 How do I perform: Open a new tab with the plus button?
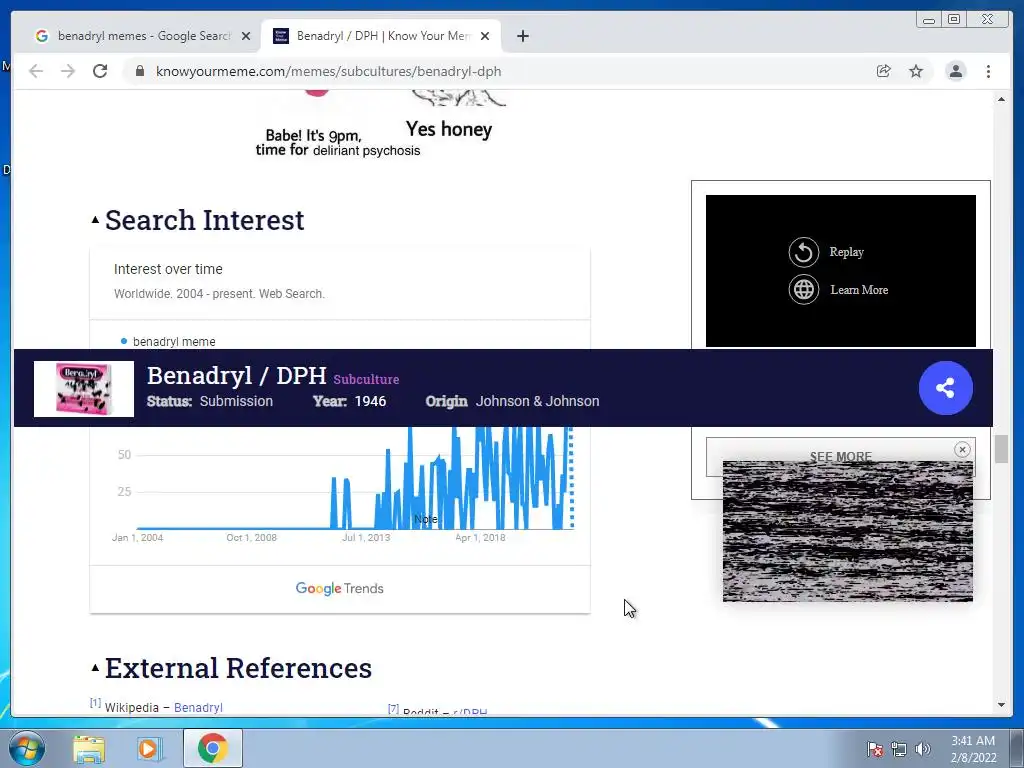pyautogui.click(x=522, y=36)
